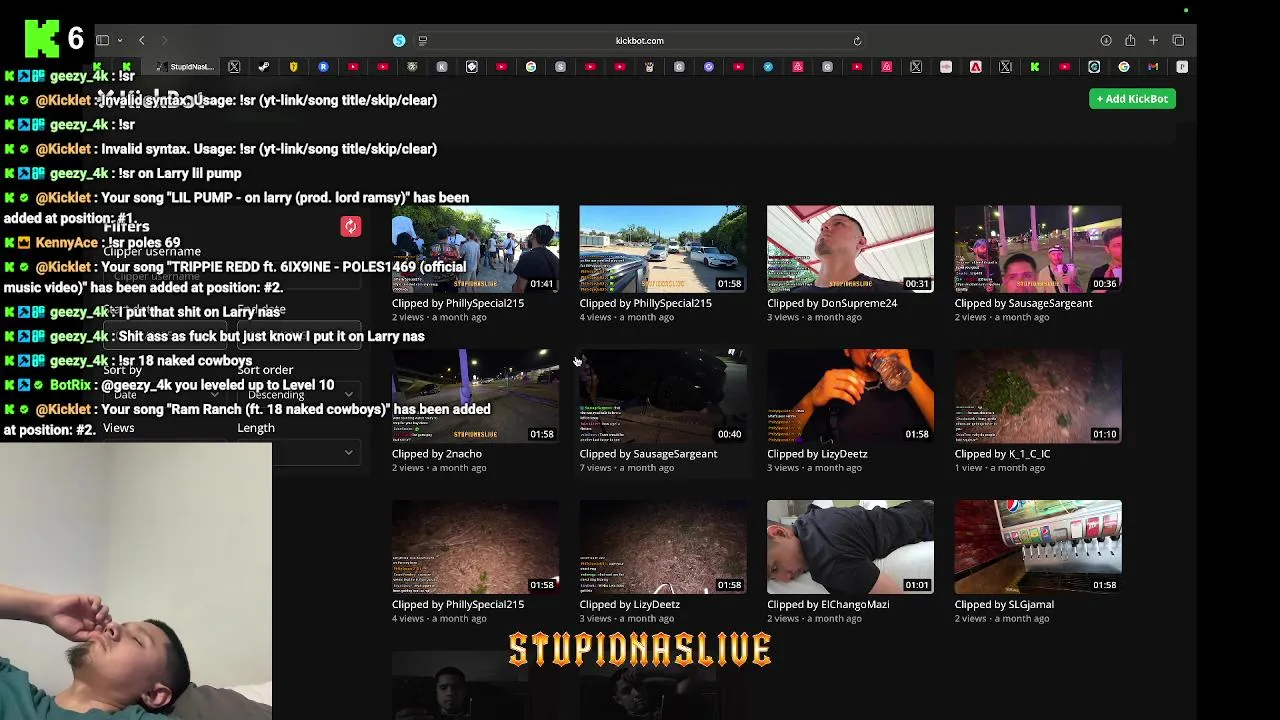Open ElChangoMazi's 01:01 clip thumbnail
The image size is (1280, 720).
(850, 547)
